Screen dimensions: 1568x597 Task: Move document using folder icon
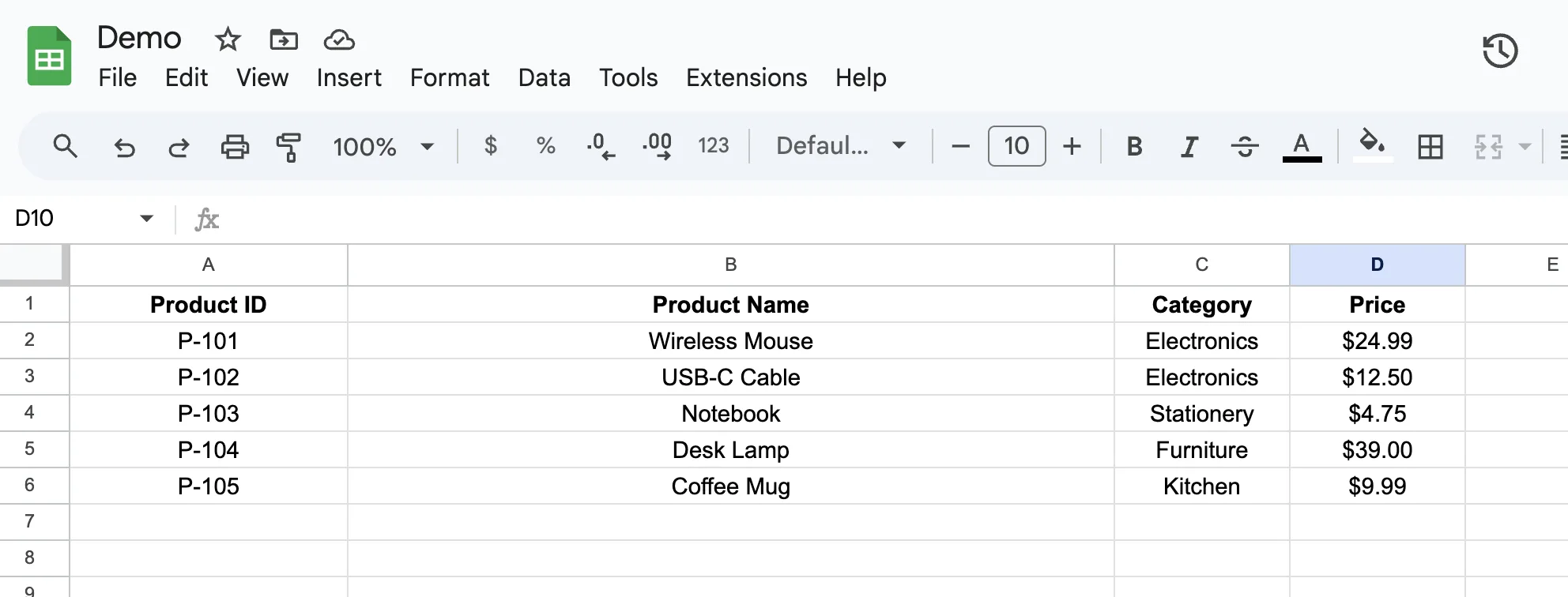(284, 39)
